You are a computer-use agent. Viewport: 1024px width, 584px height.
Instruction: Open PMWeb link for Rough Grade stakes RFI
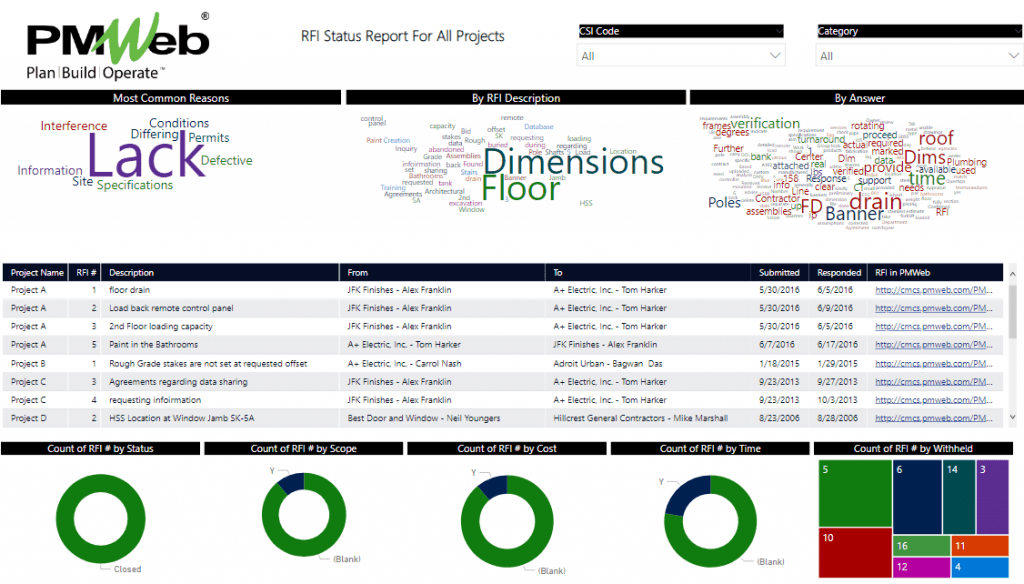coord(934,364)
